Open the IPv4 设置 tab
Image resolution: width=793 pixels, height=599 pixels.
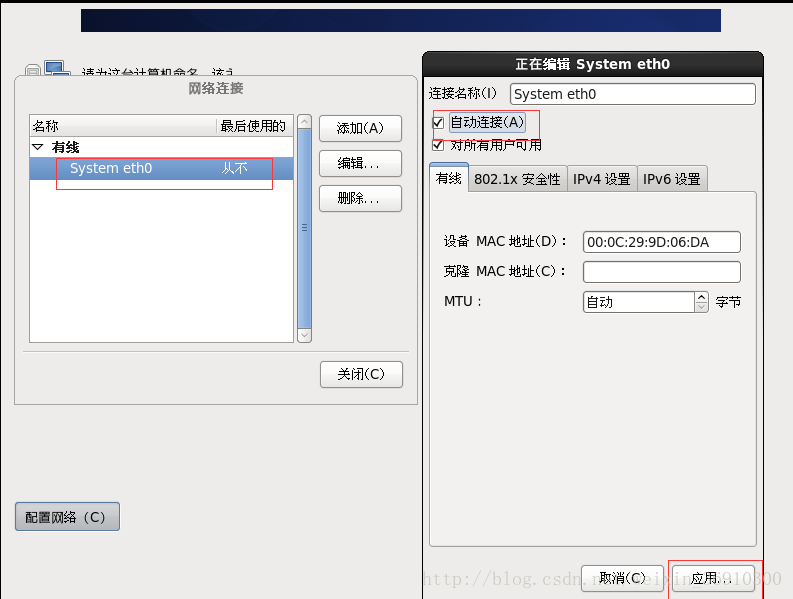(602, 179)
